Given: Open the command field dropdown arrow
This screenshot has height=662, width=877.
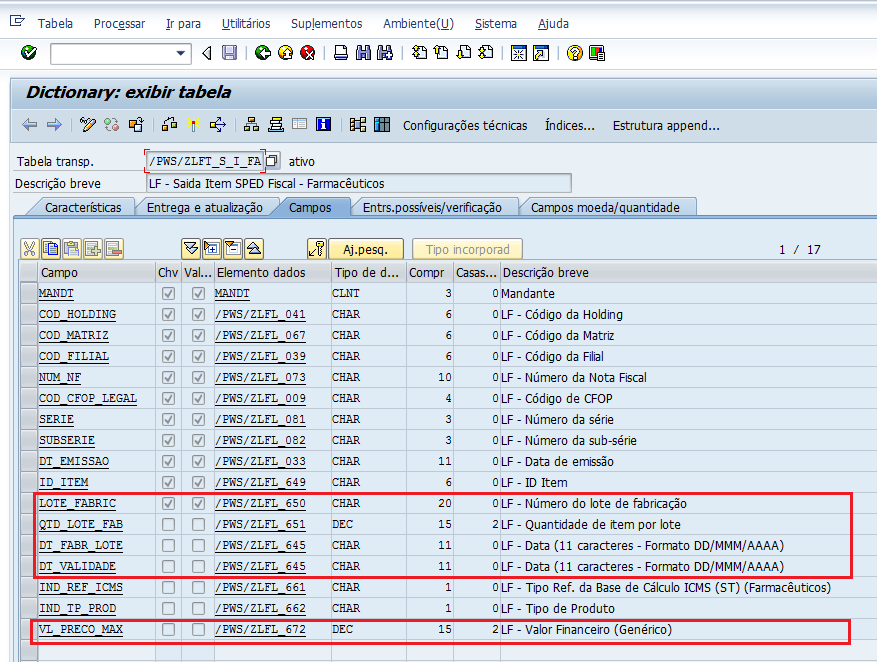Looking at the screenshot, I should (x=181, y=53).
